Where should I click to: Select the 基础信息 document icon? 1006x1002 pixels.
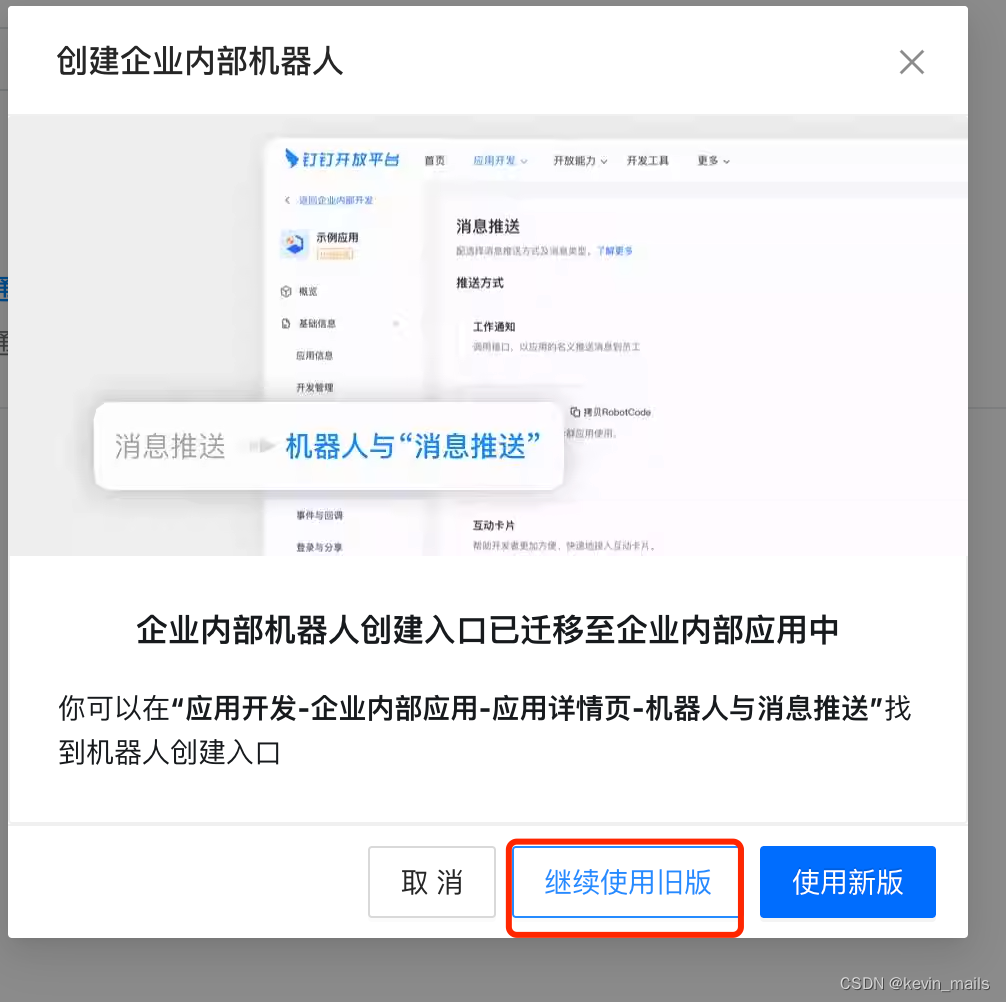(x=286, y=323)
